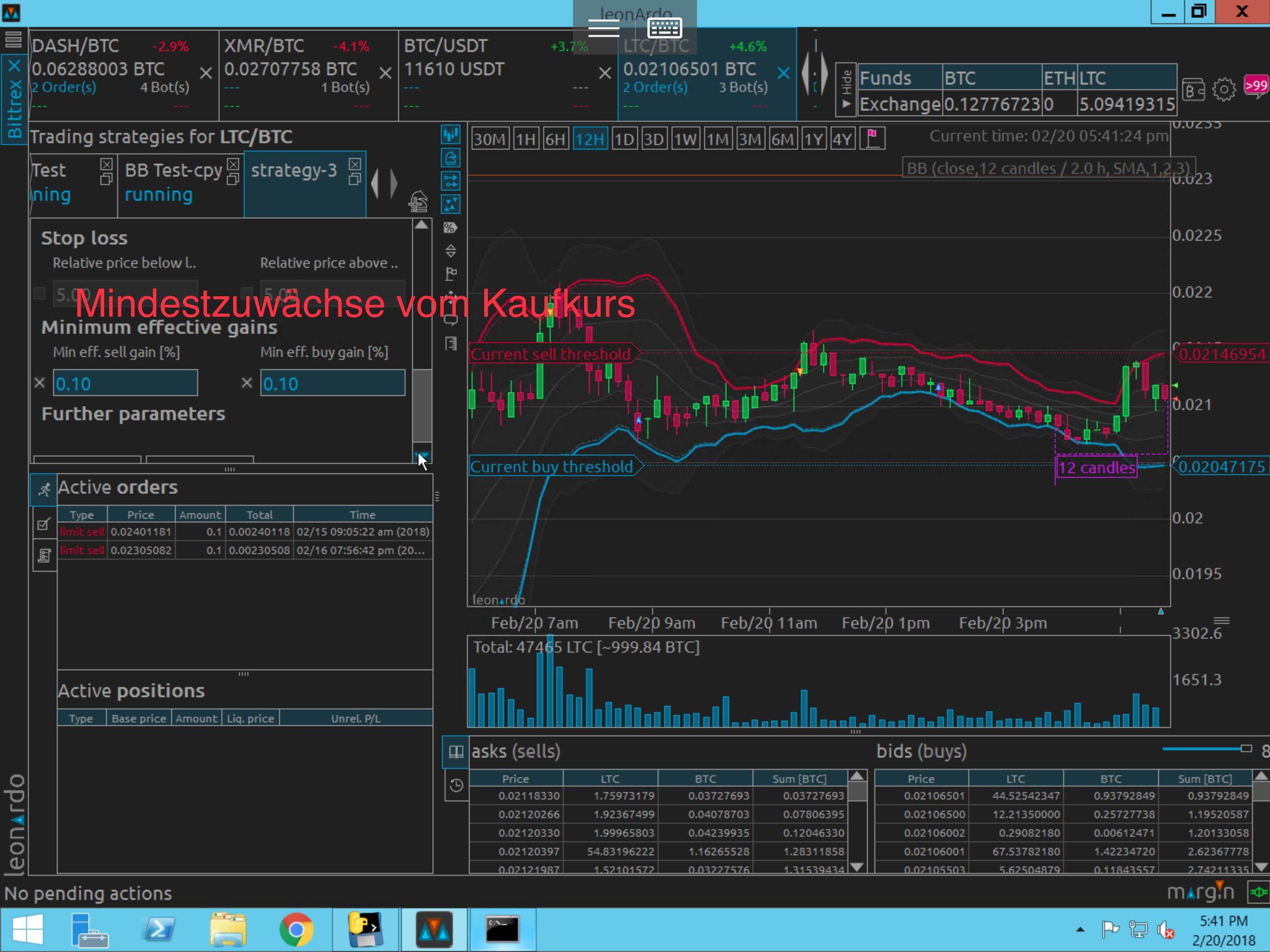The image size is (1270, 952).
Task: Open notifications bubble showing >99
Action: [1256, 86]
